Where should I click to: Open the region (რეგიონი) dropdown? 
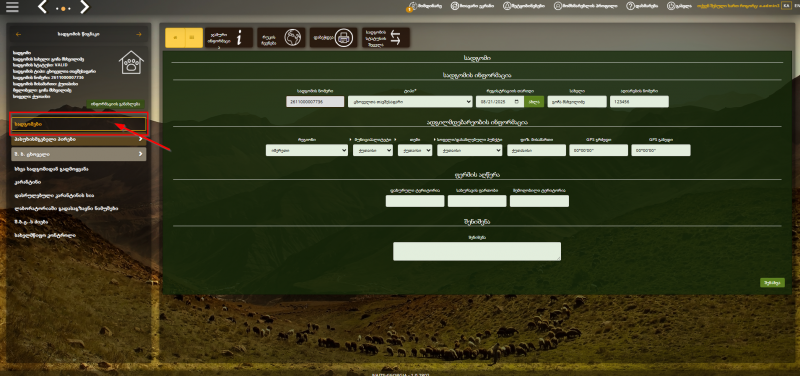tap(307, 150)
